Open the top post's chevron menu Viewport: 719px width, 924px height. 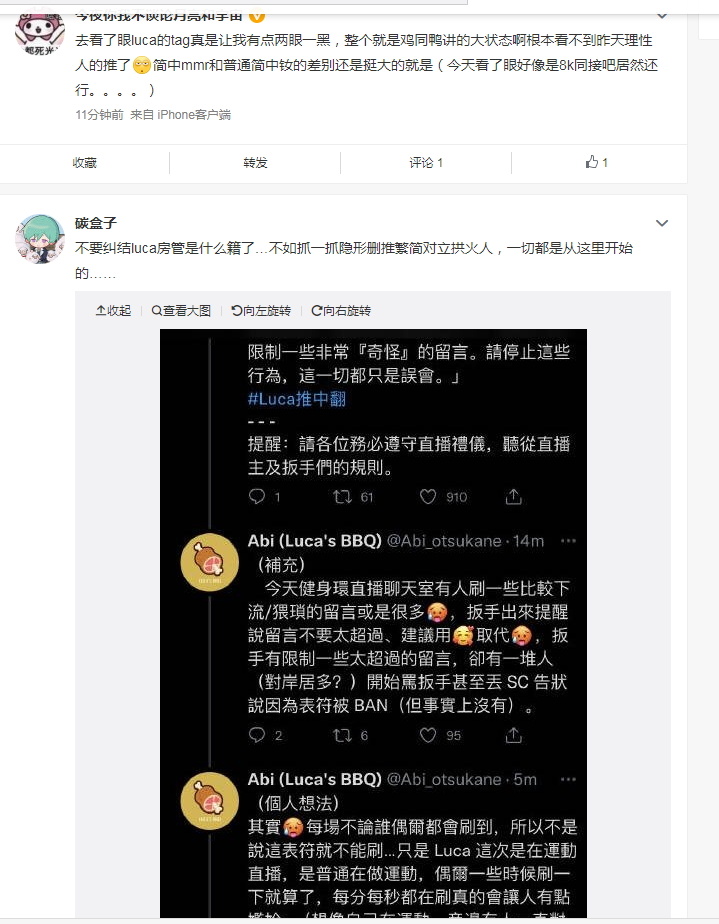point(662,16)
